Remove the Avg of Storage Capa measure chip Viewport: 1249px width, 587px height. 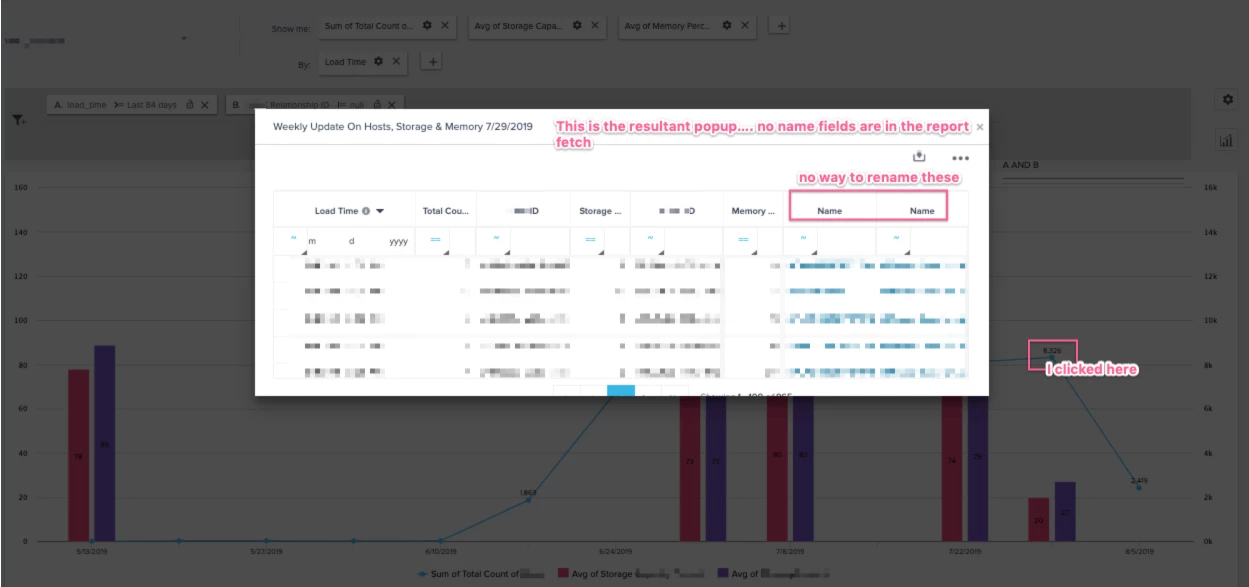[595, 25]
